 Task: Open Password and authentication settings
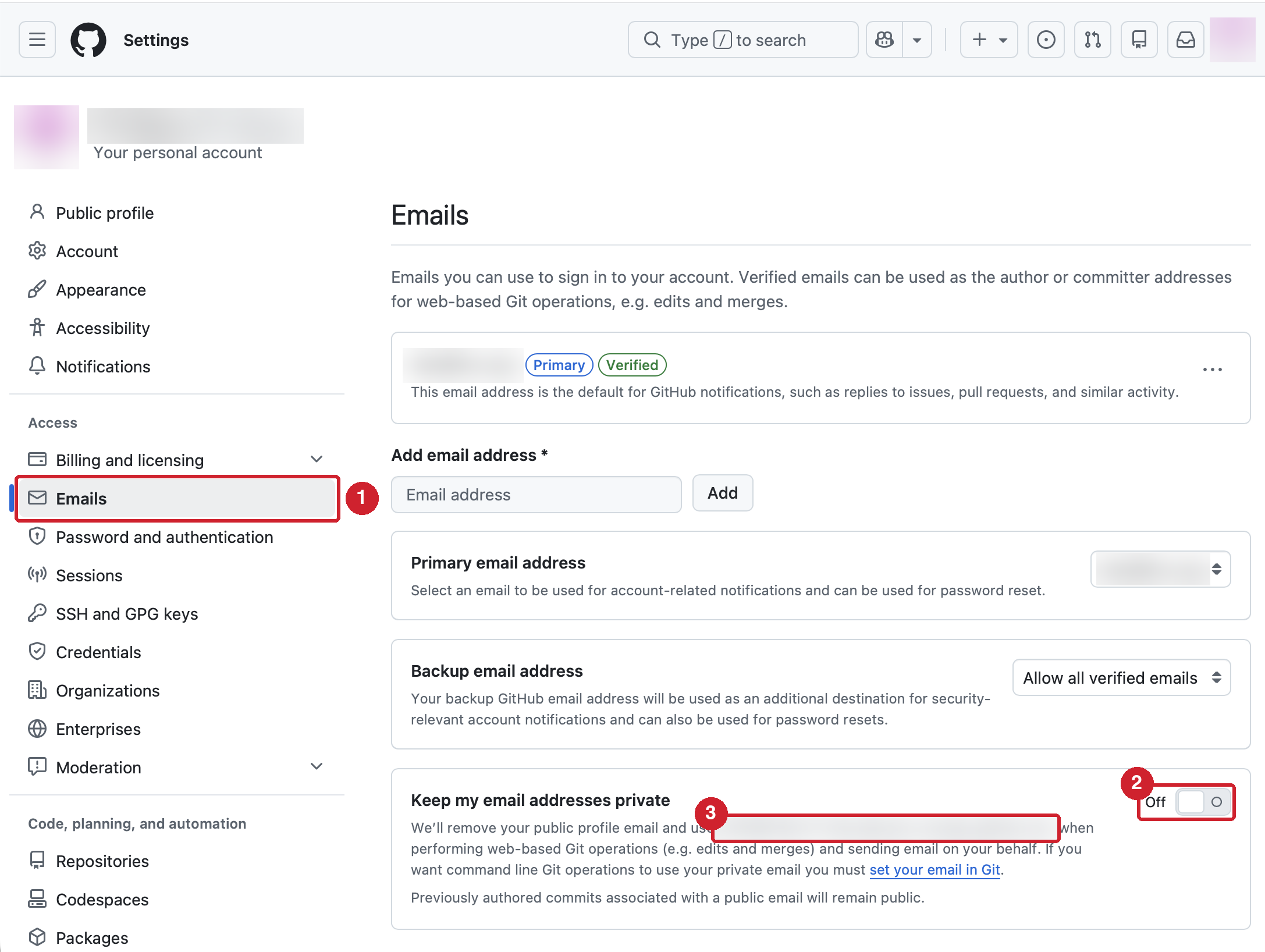tap(165, 537)
